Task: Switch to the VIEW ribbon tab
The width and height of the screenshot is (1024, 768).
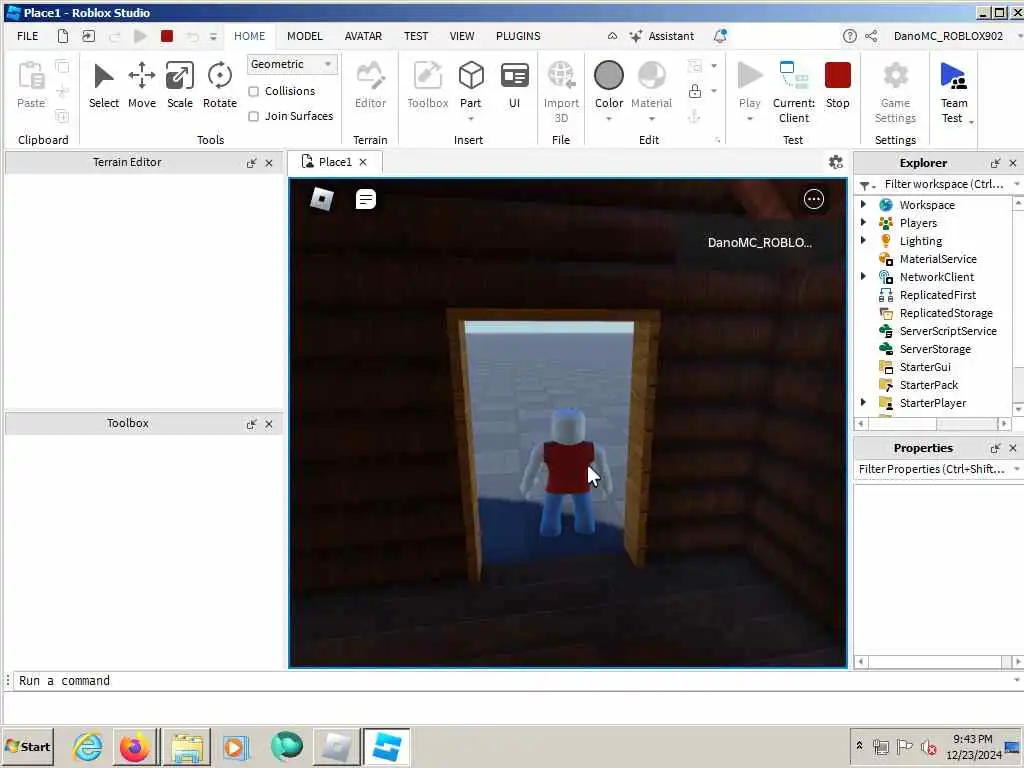Action: pos(462,36)
